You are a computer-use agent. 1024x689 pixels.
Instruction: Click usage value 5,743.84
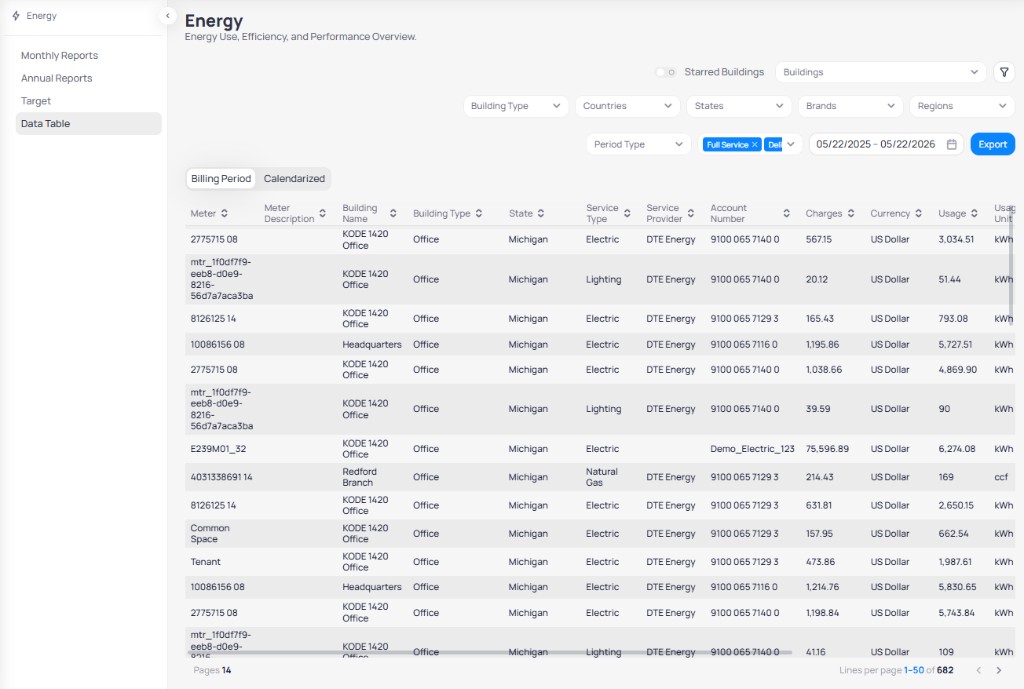(x=956, y=613)
